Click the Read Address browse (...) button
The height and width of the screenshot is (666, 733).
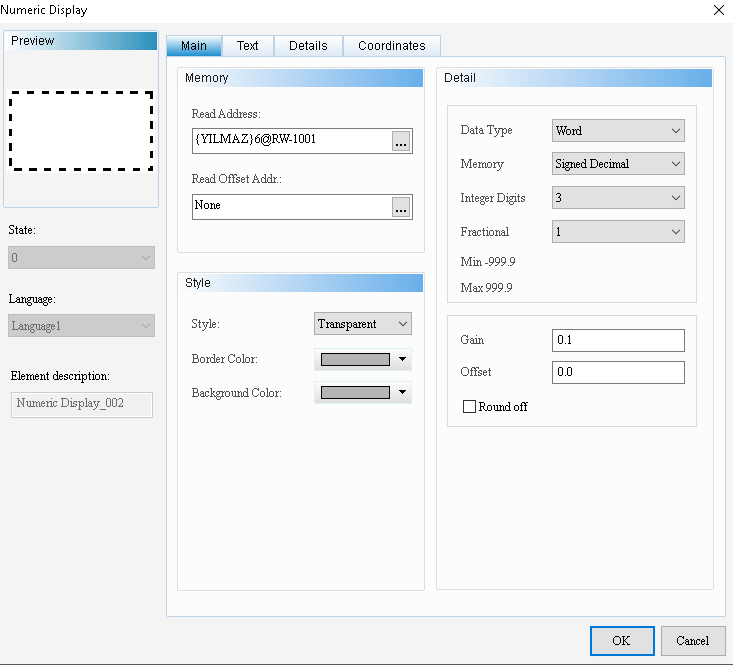click(x=401, y=141)
